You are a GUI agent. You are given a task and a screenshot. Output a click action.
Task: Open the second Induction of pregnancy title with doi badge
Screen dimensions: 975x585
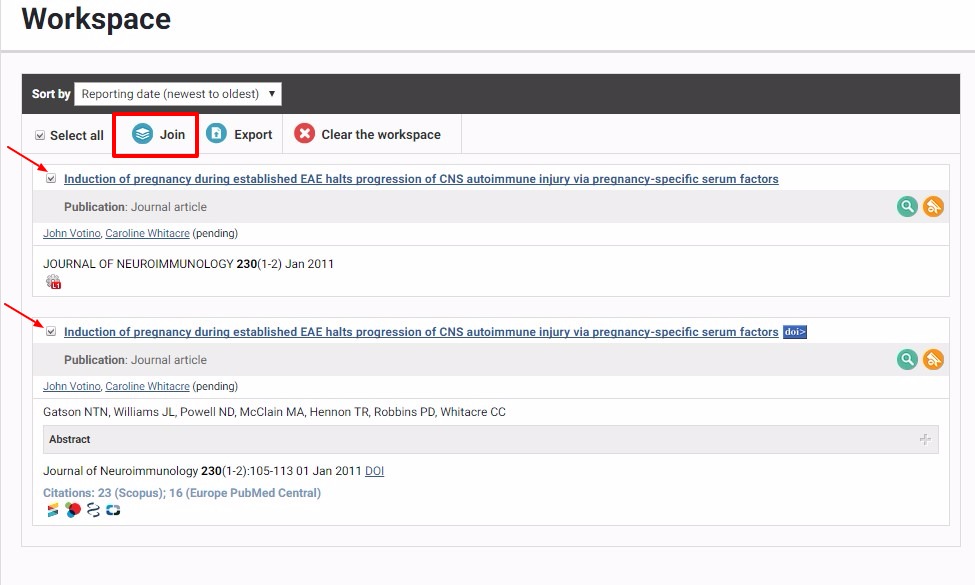(421, 332)
